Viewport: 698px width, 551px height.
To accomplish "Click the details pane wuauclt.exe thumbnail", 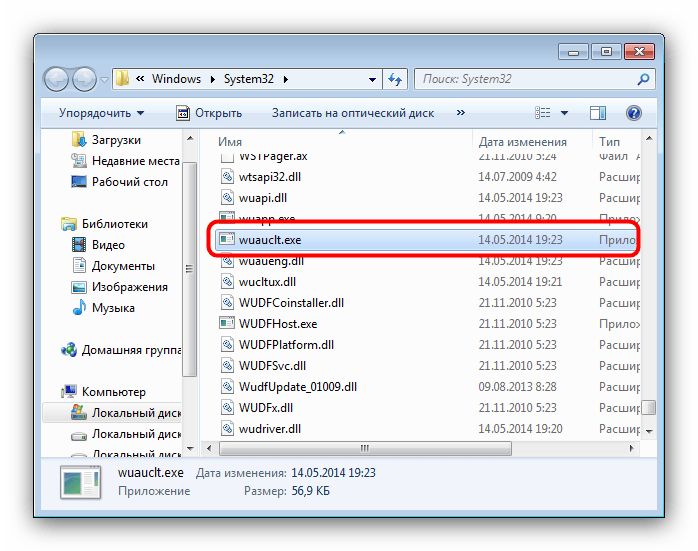I will pos(81,482).
